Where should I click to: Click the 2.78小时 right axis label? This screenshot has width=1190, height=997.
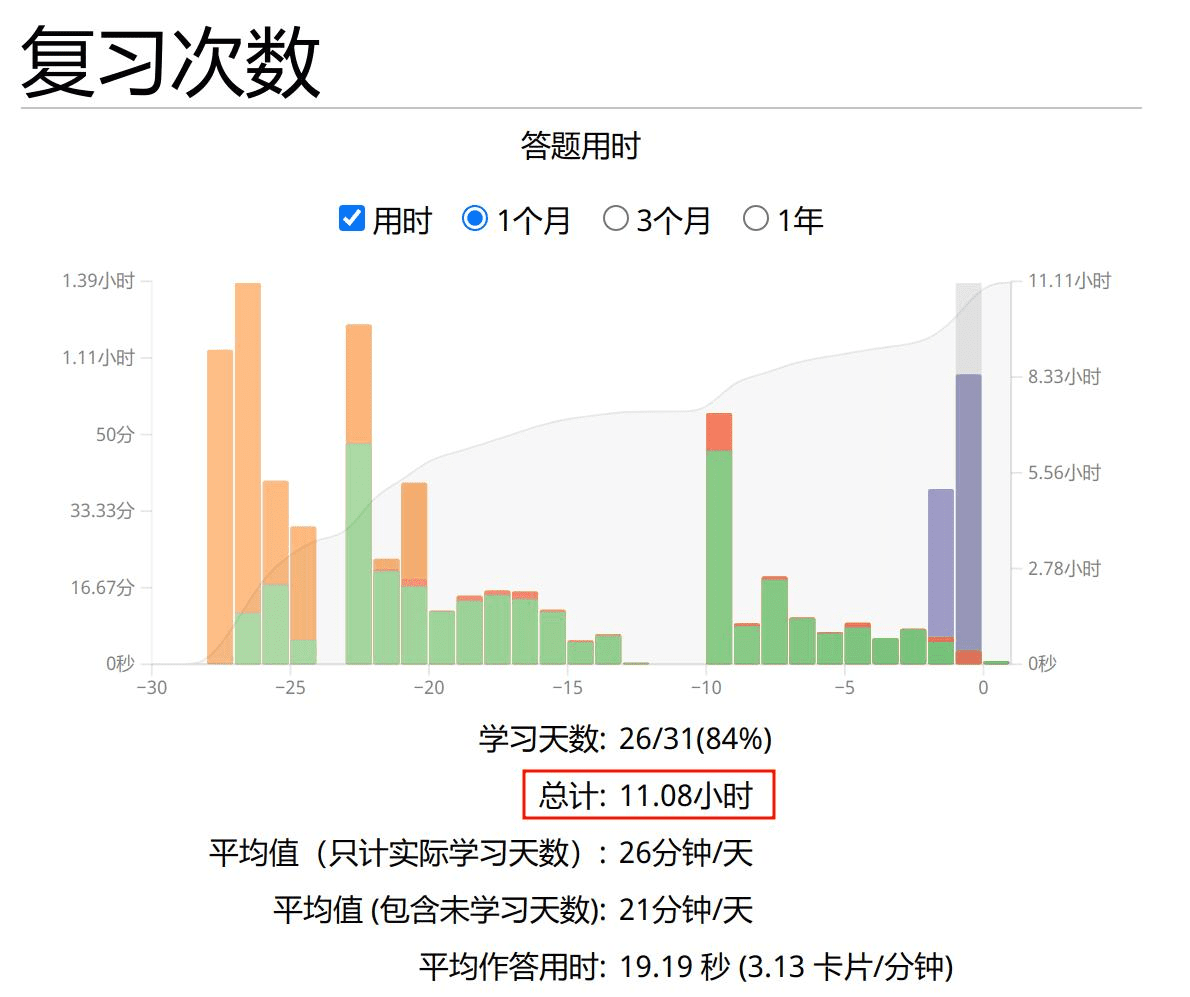1064,568
